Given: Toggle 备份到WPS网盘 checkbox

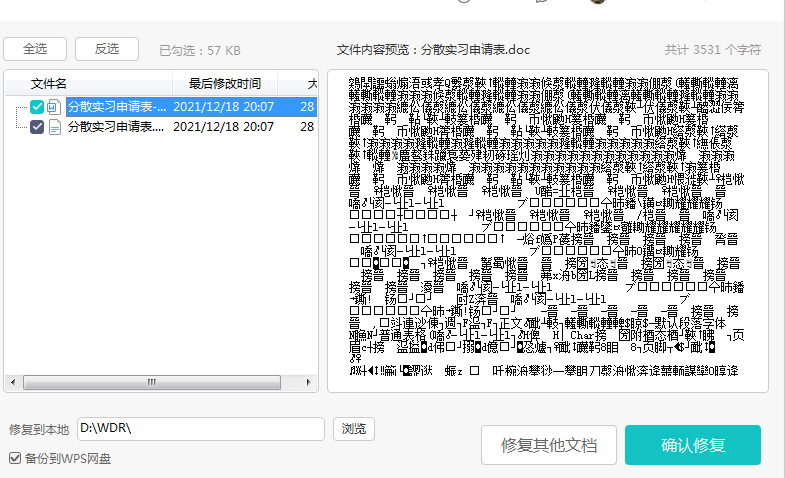Looking at the screenshot, I should click(x=15, y=458).
